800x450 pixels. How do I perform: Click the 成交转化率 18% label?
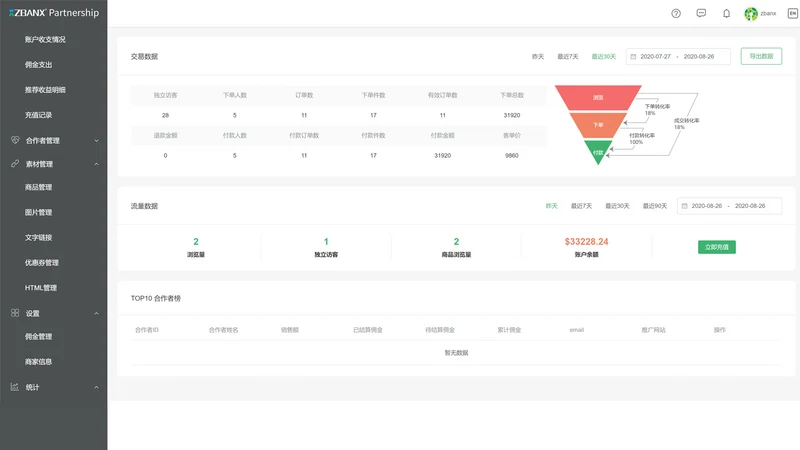tap(687, 124)
